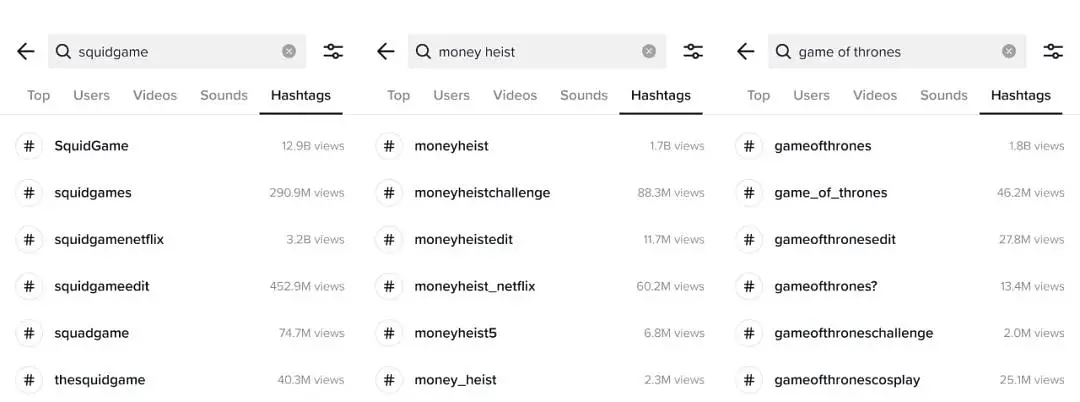Image resolution: width=1080 pixels, height=402 pixels.
Task: Select Hashtags tab in game of thrones results
Action: (x=1021, y=96)
